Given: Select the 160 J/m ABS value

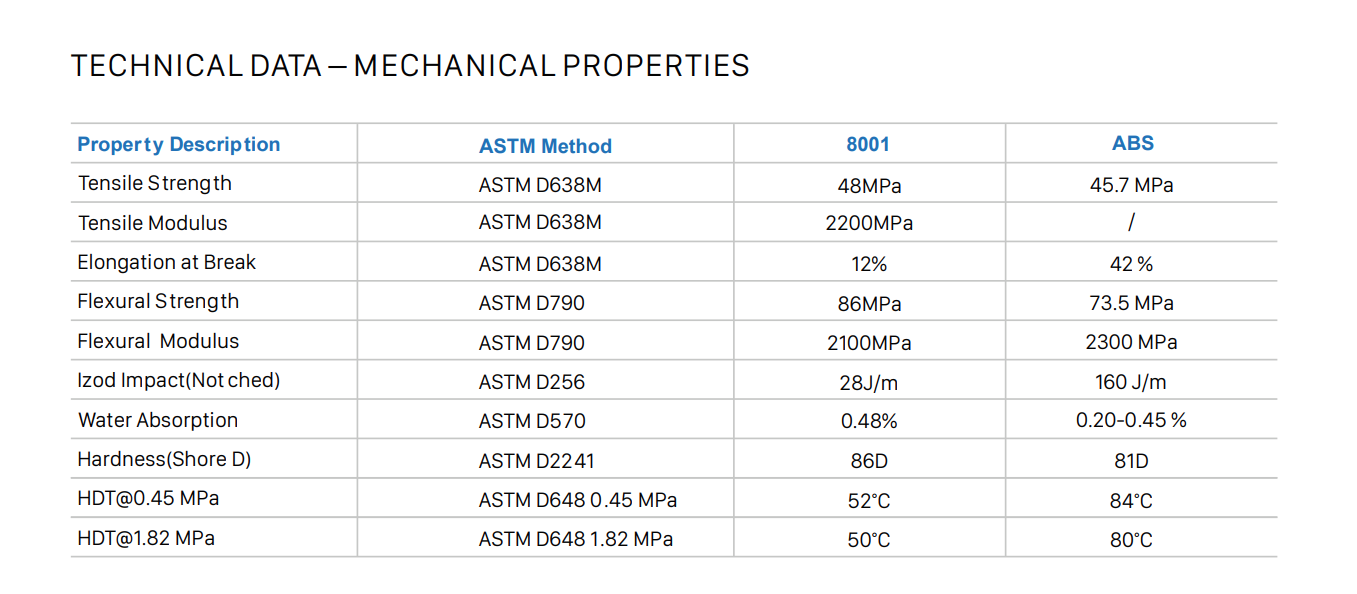Looking at the screenshot, I should [x=1131, y=382].
